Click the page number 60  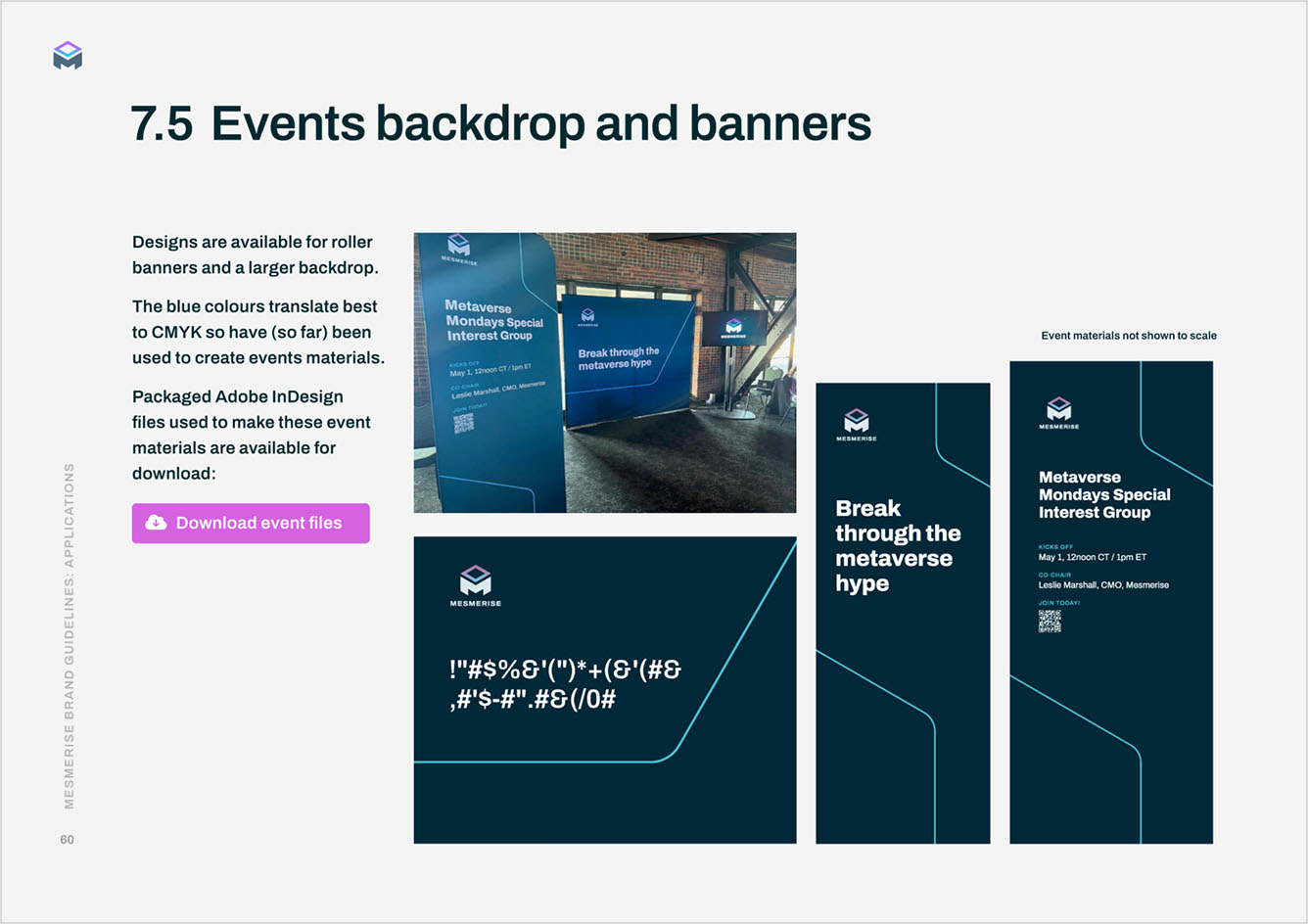(67, 840)
